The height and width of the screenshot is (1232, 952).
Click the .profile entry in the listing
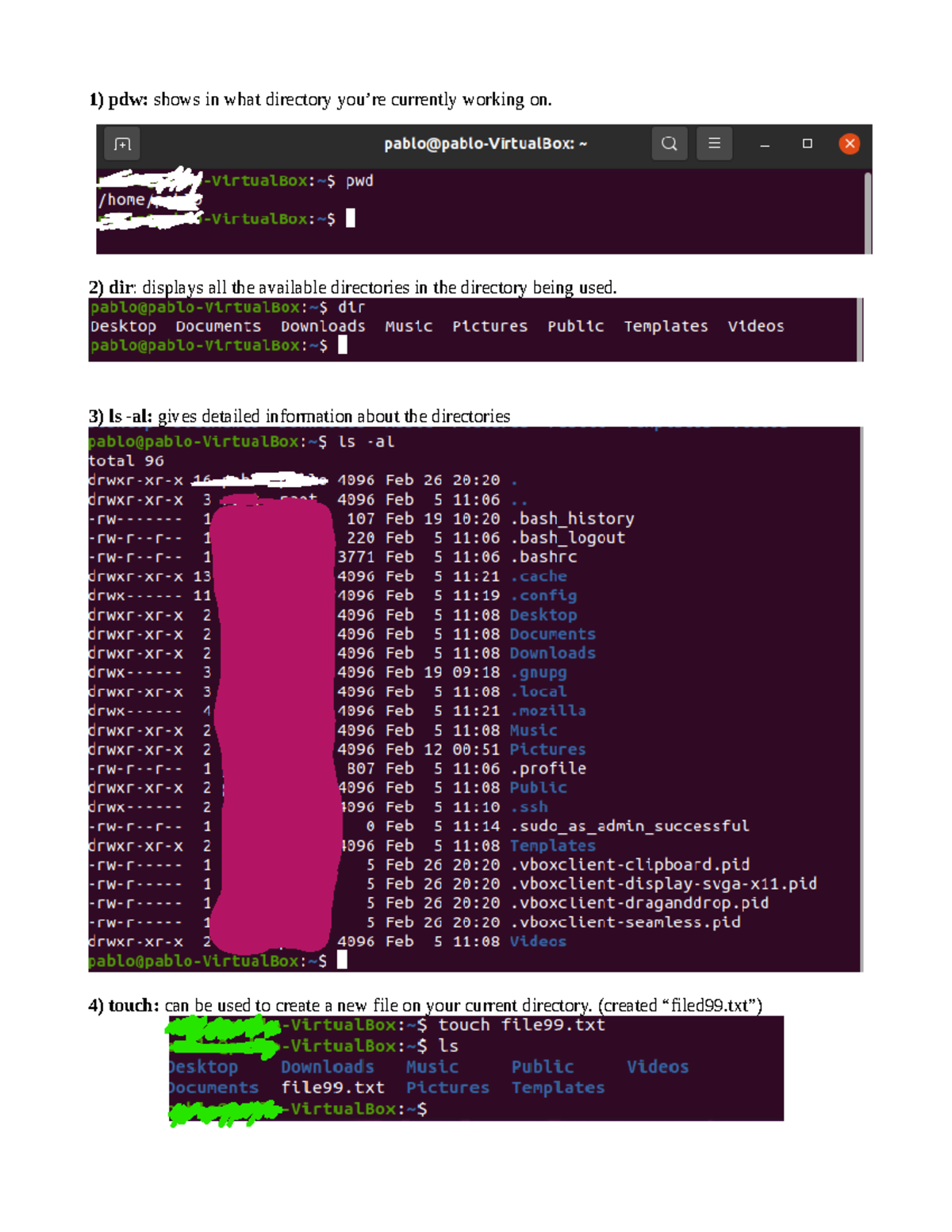click(549, 768)
